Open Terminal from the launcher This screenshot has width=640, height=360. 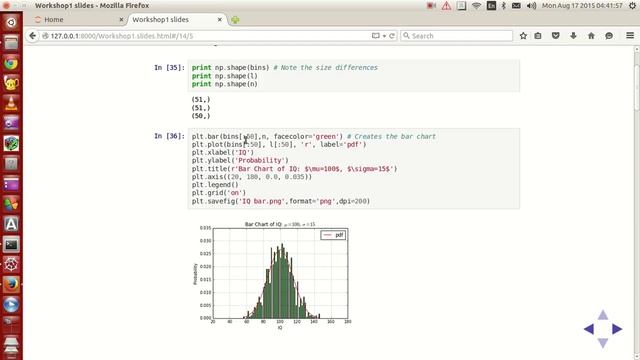11,244
